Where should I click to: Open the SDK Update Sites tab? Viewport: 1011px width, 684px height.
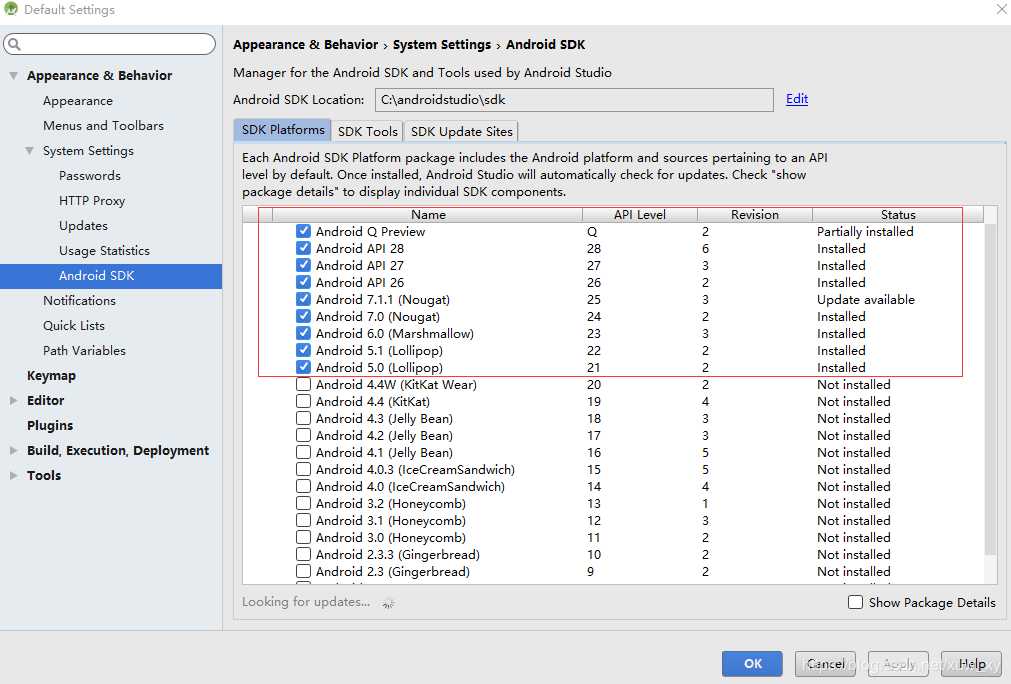(462, 132)
